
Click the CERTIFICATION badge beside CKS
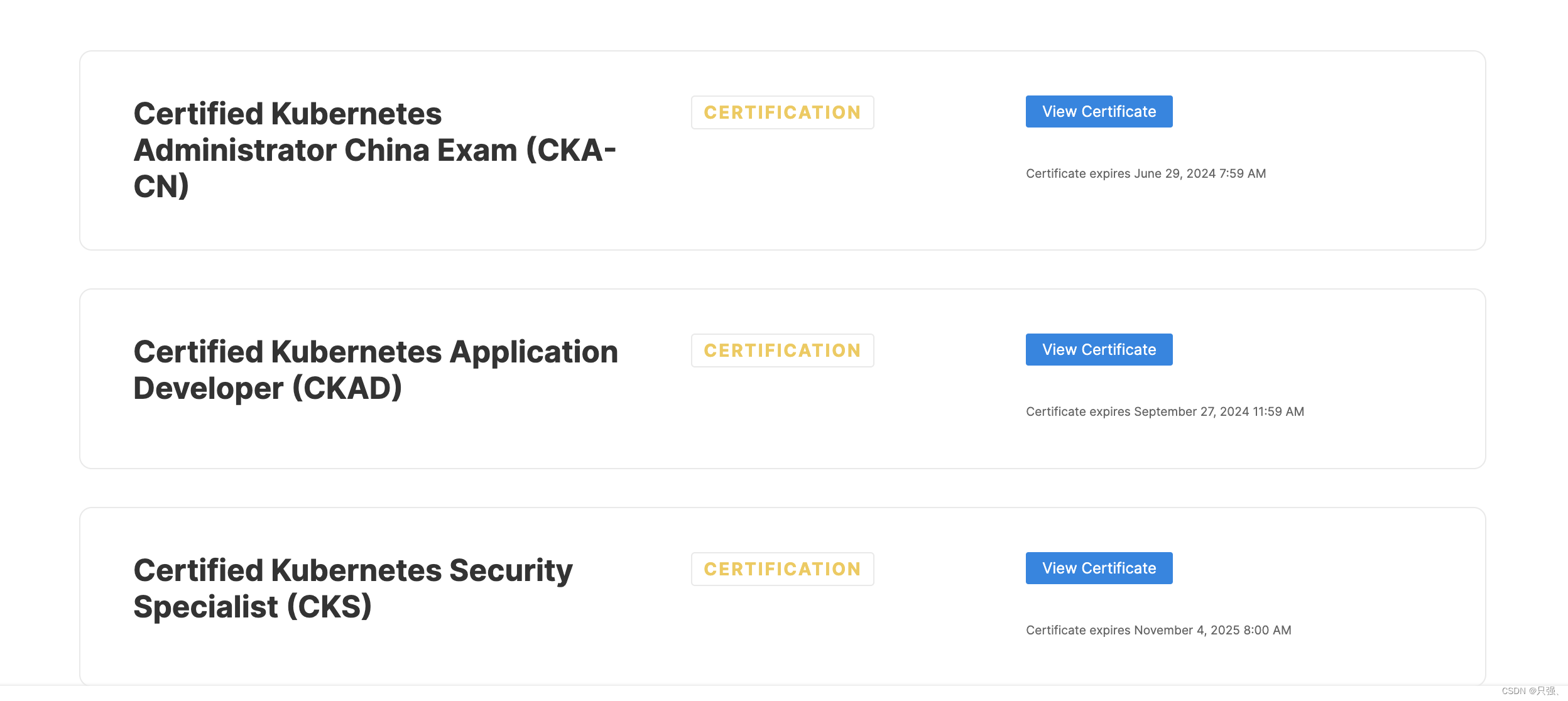coord(782,568)
